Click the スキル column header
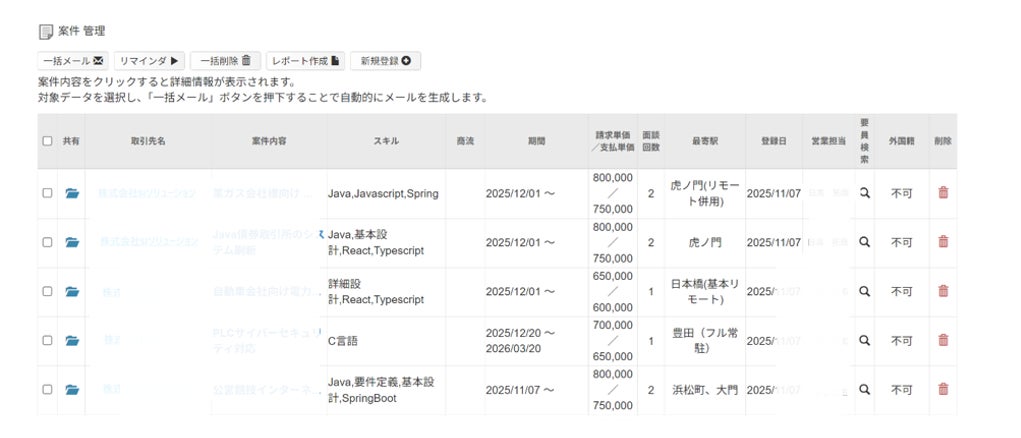 click(x=385, y=141)
